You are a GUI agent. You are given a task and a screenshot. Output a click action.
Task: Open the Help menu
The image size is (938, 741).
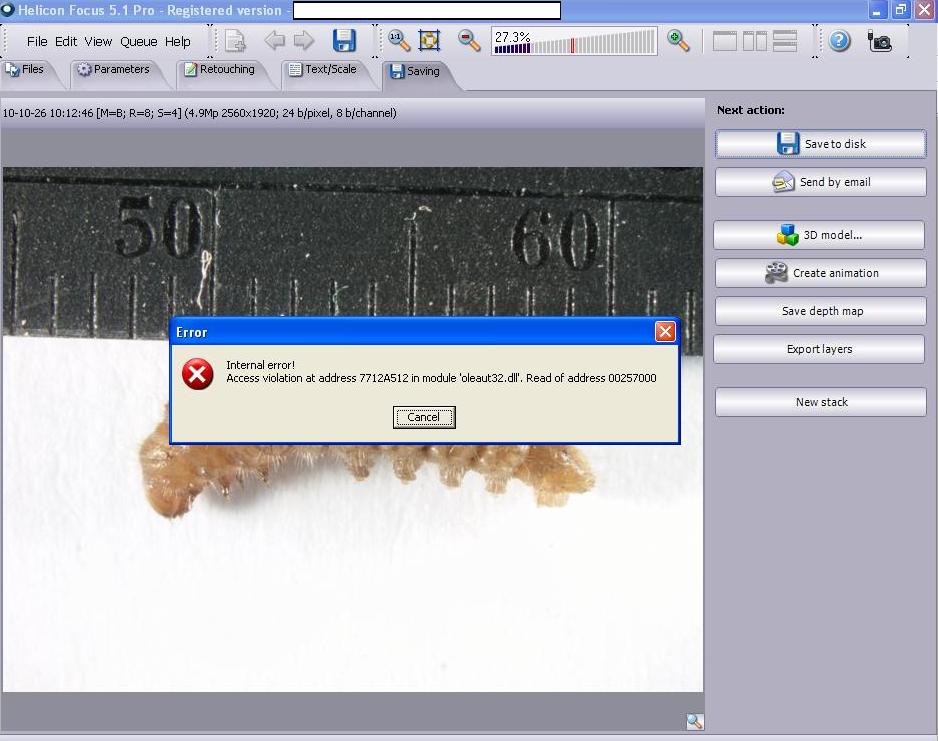click(178, 41)
